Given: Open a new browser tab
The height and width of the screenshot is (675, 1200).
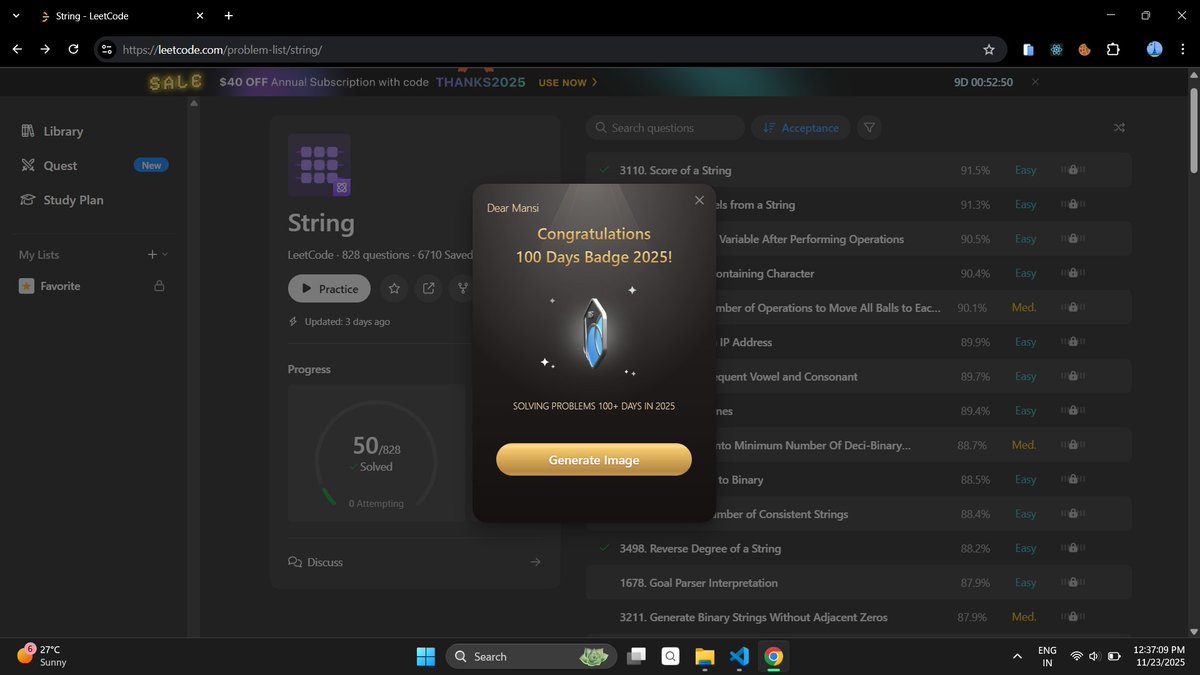Looking at the screenshot, I should pyautogui.click(x=229, y=16).
